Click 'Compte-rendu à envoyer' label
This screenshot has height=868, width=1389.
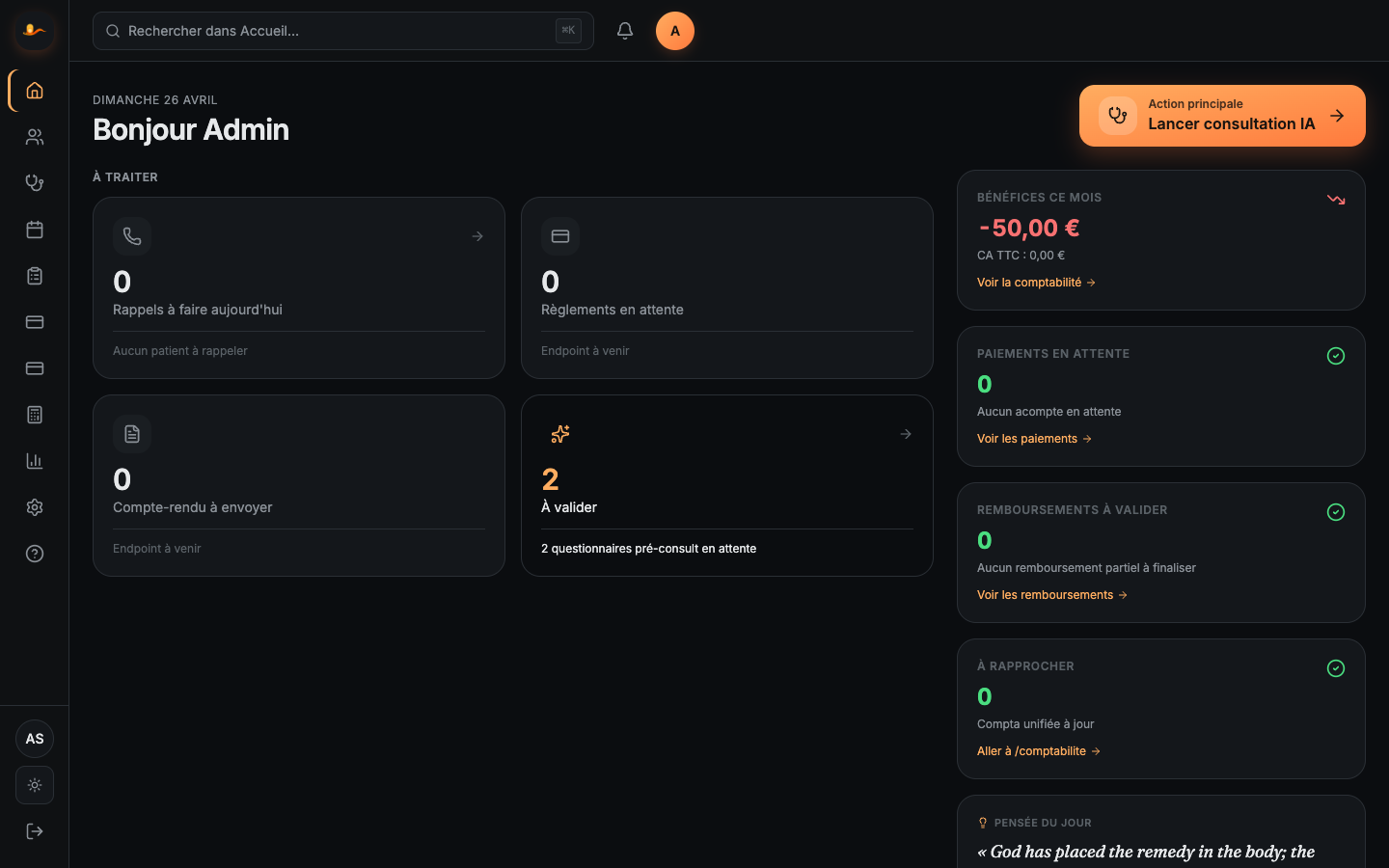[x=193, y=507]
